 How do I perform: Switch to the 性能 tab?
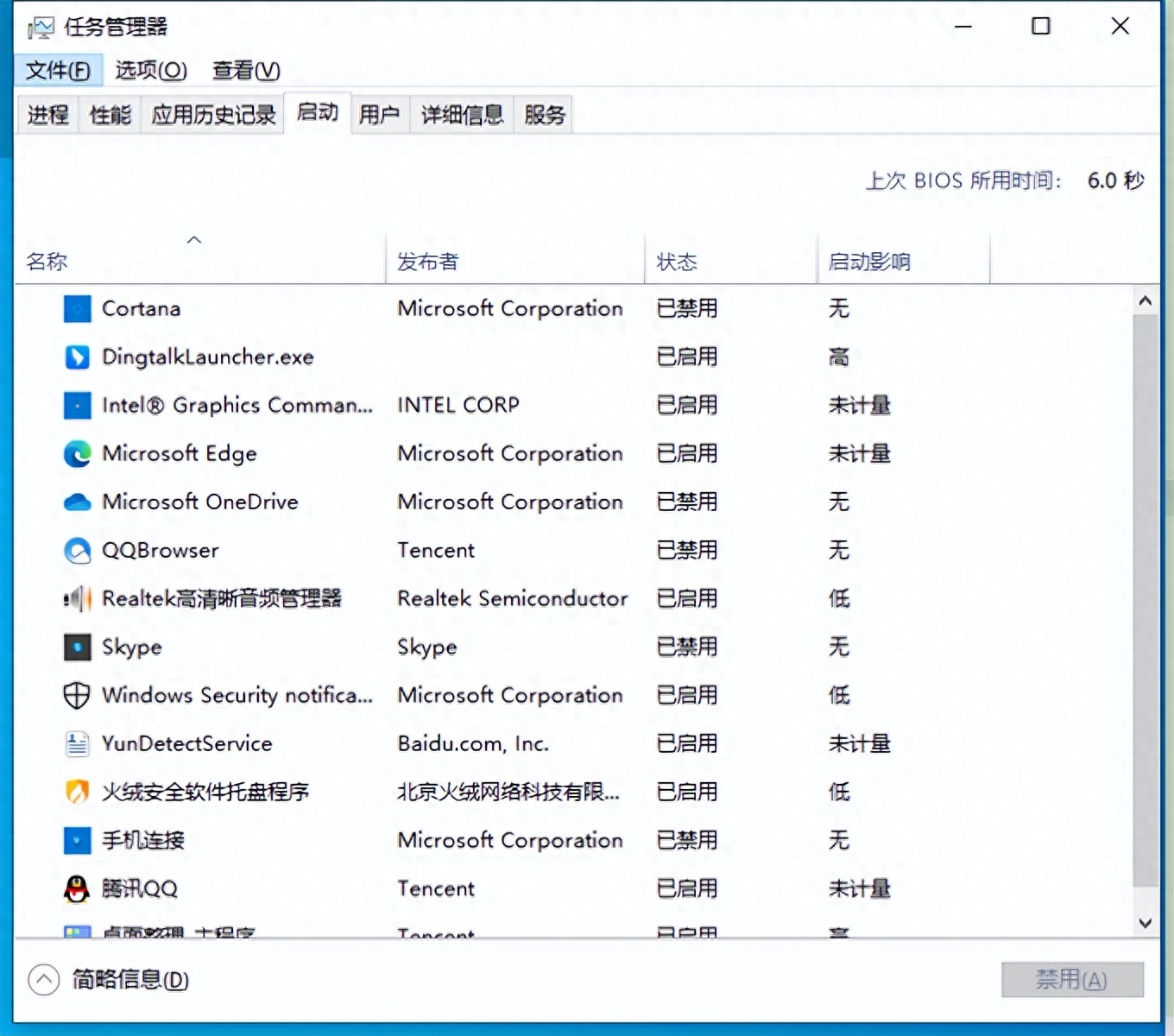tap(110, 115)
